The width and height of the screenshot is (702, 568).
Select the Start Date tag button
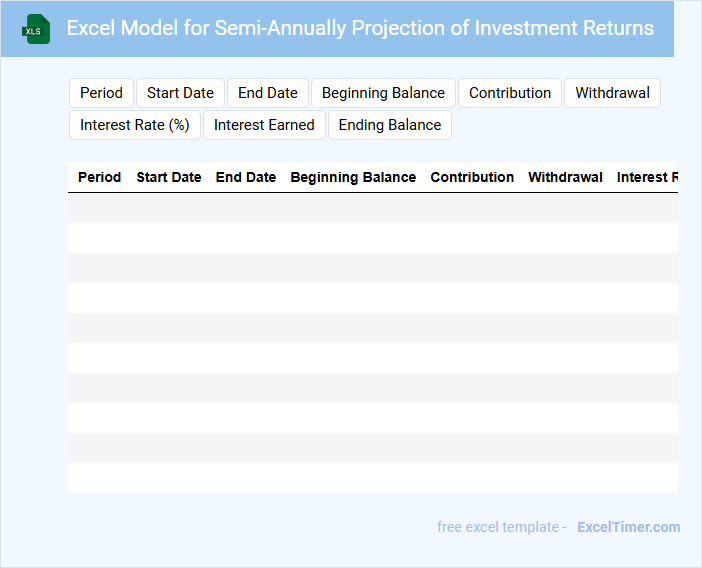click(x=180, y=93)
